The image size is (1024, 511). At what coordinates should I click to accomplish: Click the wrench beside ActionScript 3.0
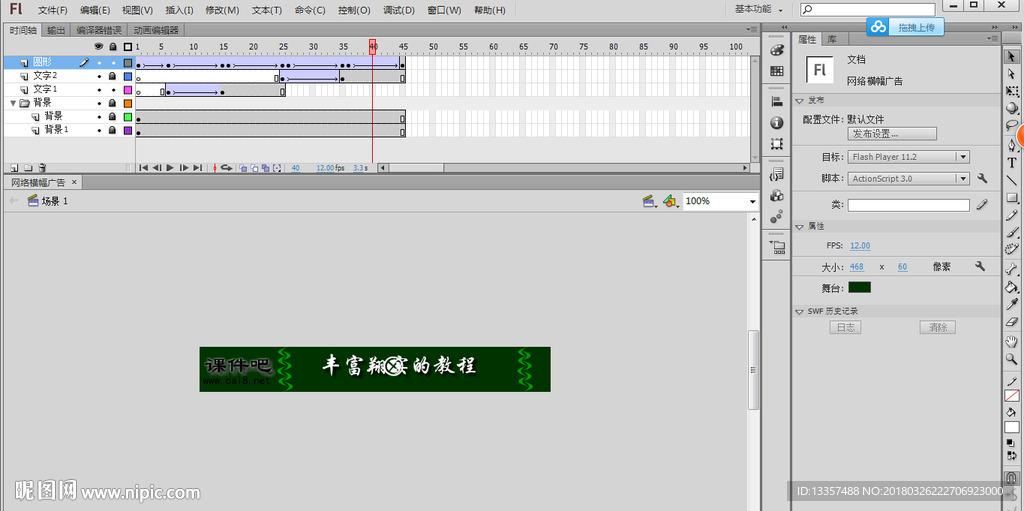(x=982, y=178)
